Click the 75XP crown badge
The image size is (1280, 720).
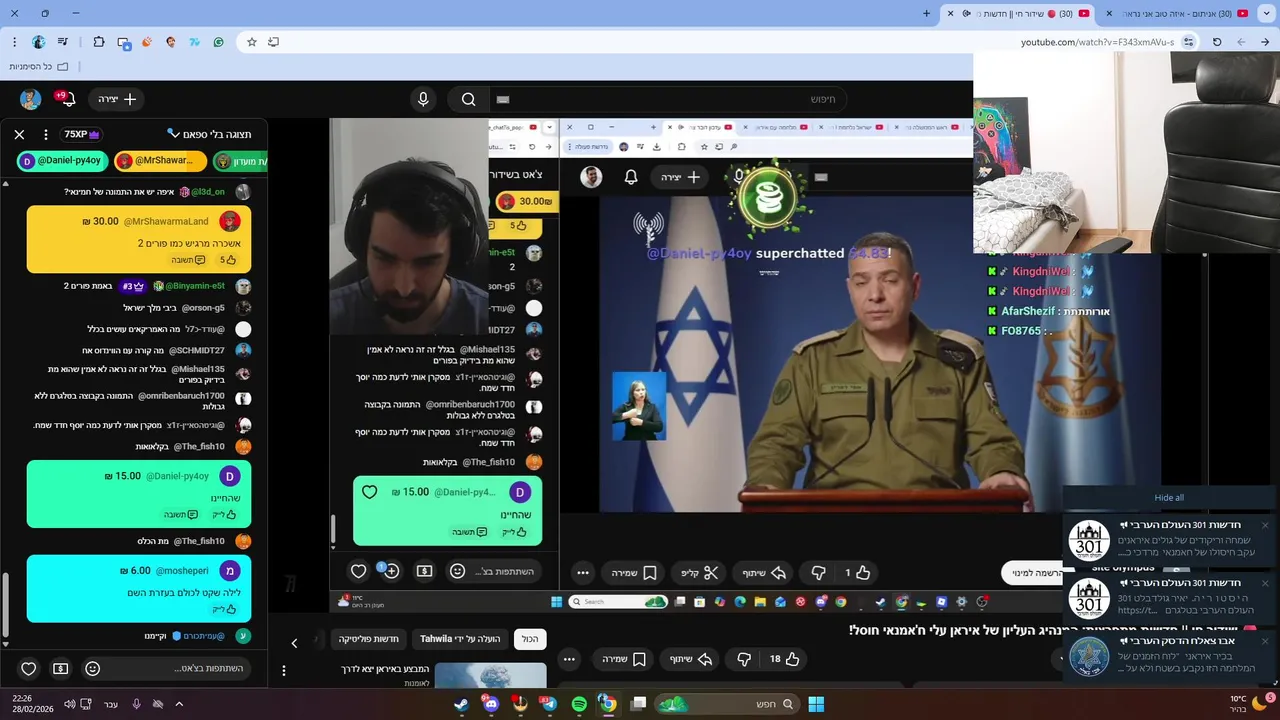click(x=82, y=134)
